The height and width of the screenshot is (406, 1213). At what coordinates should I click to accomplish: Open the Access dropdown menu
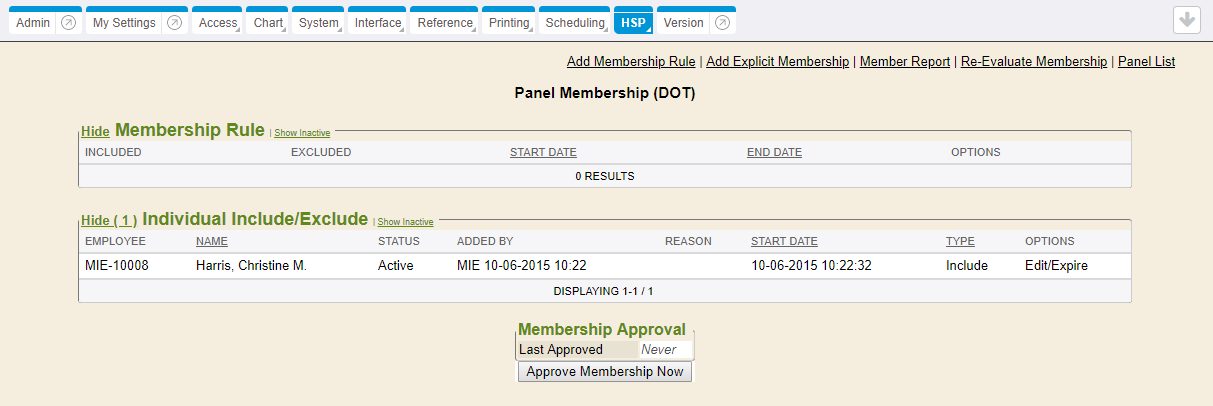coord(217,23)
